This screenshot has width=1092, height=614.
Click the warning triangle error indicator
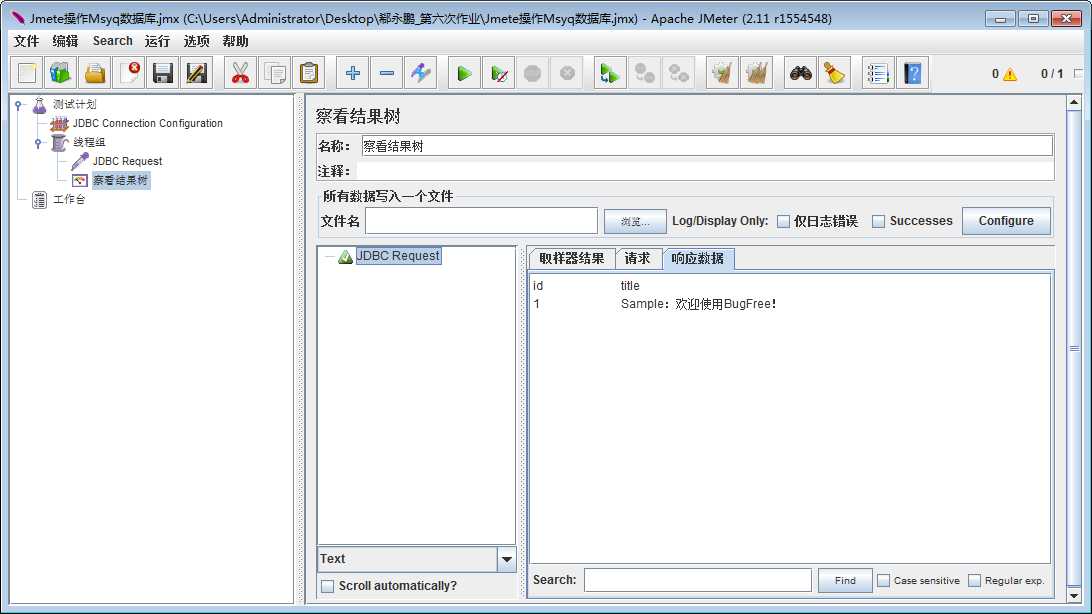[1009, 74]
